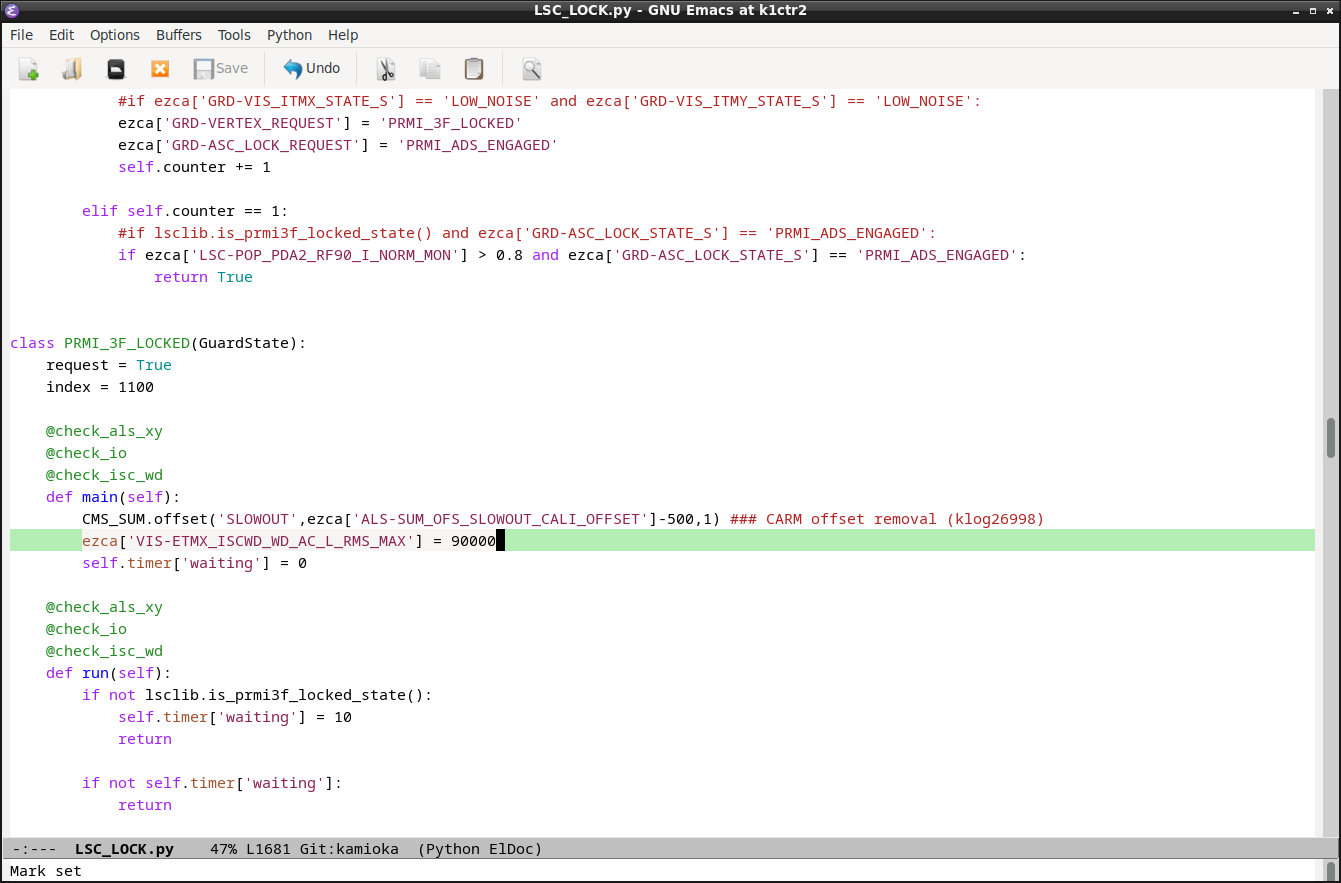
Task: Open the Edit menu
Action: [x=62, y=35]
